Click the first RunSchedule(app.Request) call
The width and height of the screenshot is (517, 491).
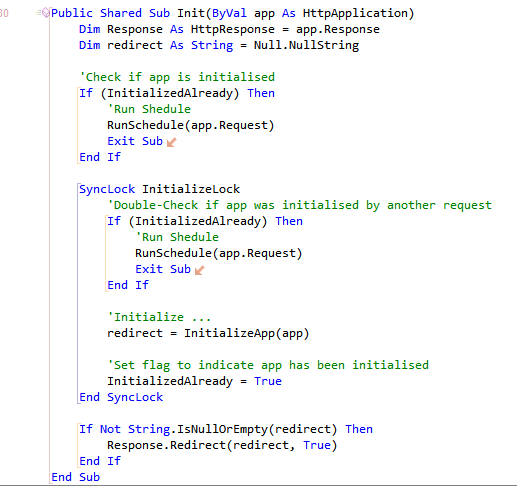pos(190,125)
